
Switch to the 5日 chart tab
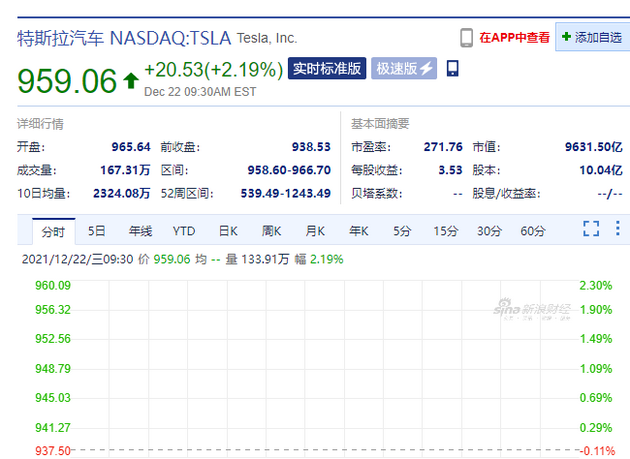[97, 231]
